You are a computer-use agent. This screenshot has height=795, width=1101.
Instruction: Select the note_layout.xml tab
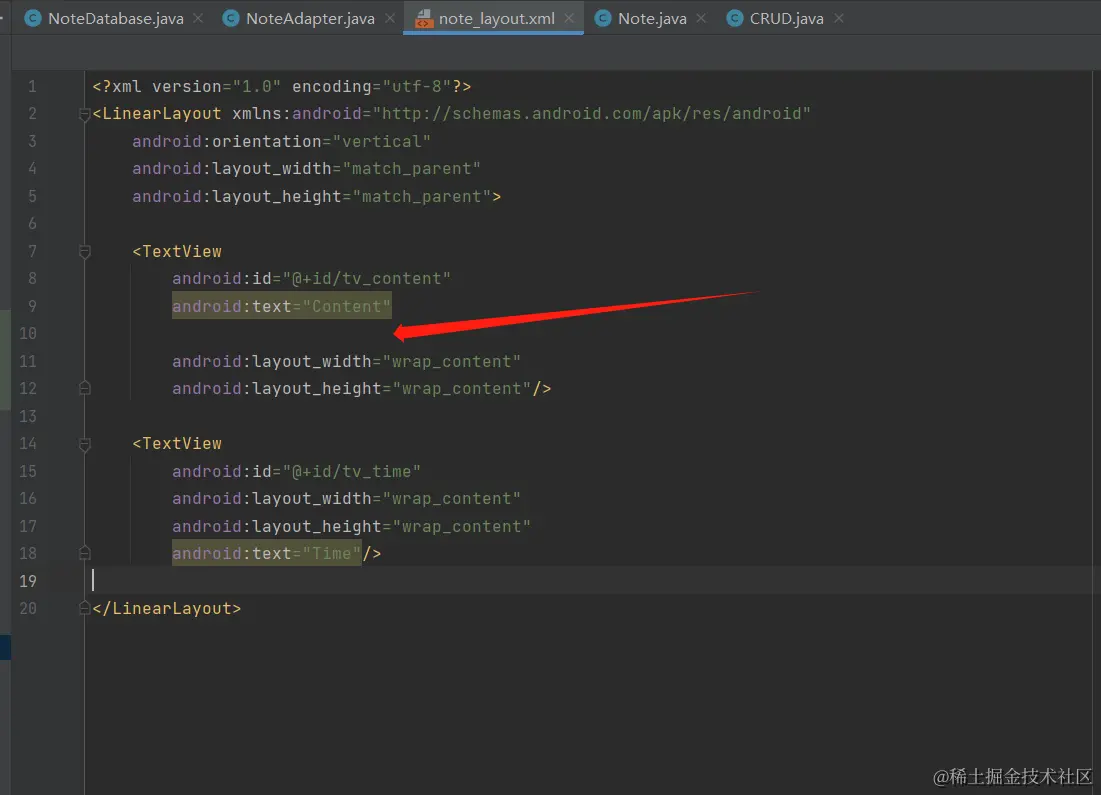496,18
